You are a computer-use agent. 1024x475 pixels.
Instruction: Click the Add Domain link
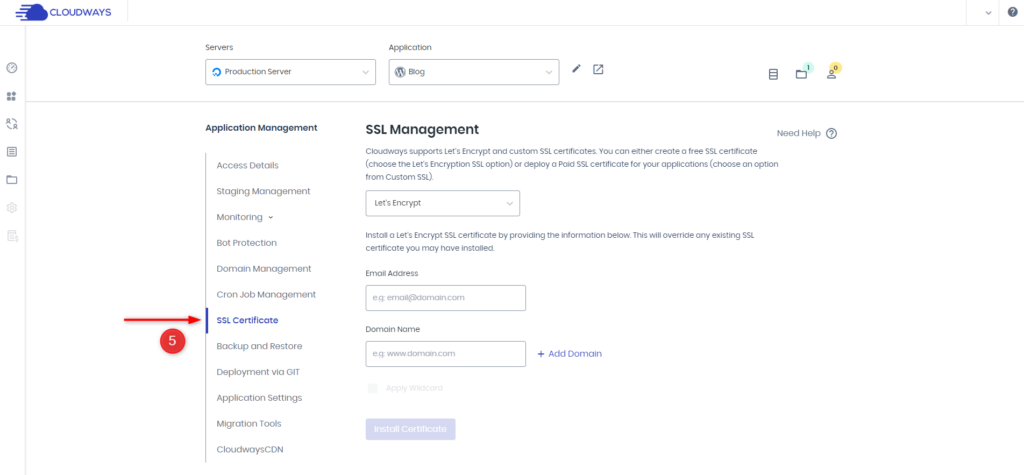570,354
